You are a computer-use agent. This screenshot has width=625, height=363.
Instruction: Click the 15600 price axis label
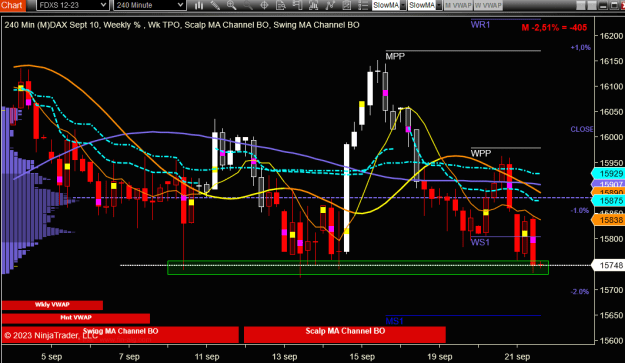point(611,341)
